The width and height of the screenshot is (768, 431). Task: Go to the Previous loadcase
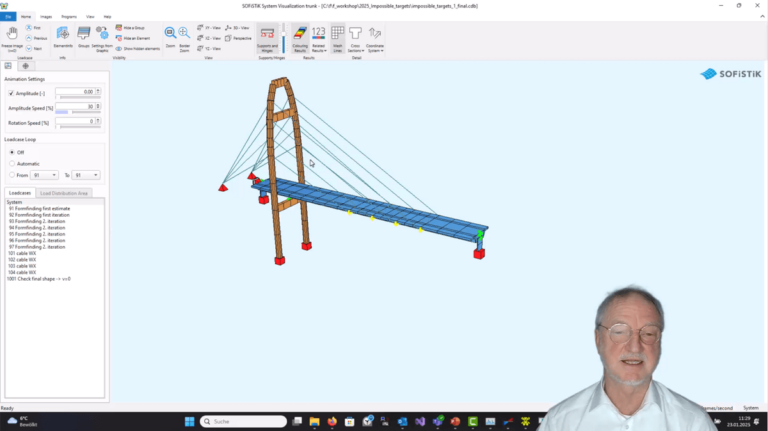pos(37,38)
